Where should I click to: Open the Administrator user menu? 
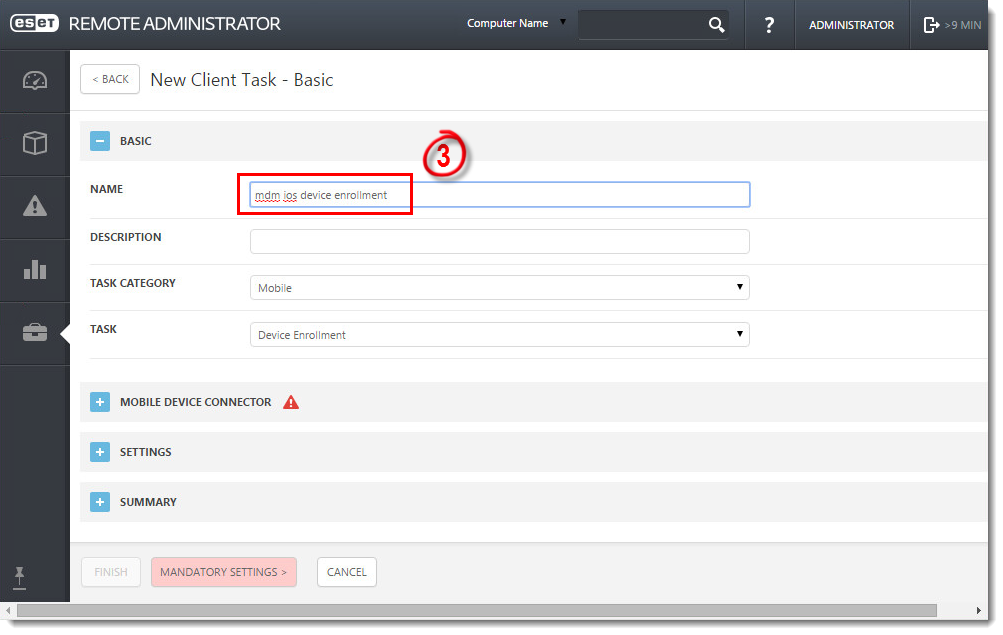851,25
